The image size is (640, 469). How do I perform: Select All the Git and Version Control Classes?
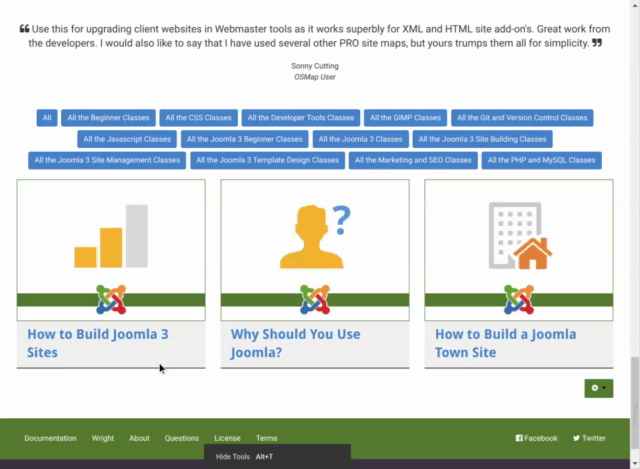click(522, 118)
